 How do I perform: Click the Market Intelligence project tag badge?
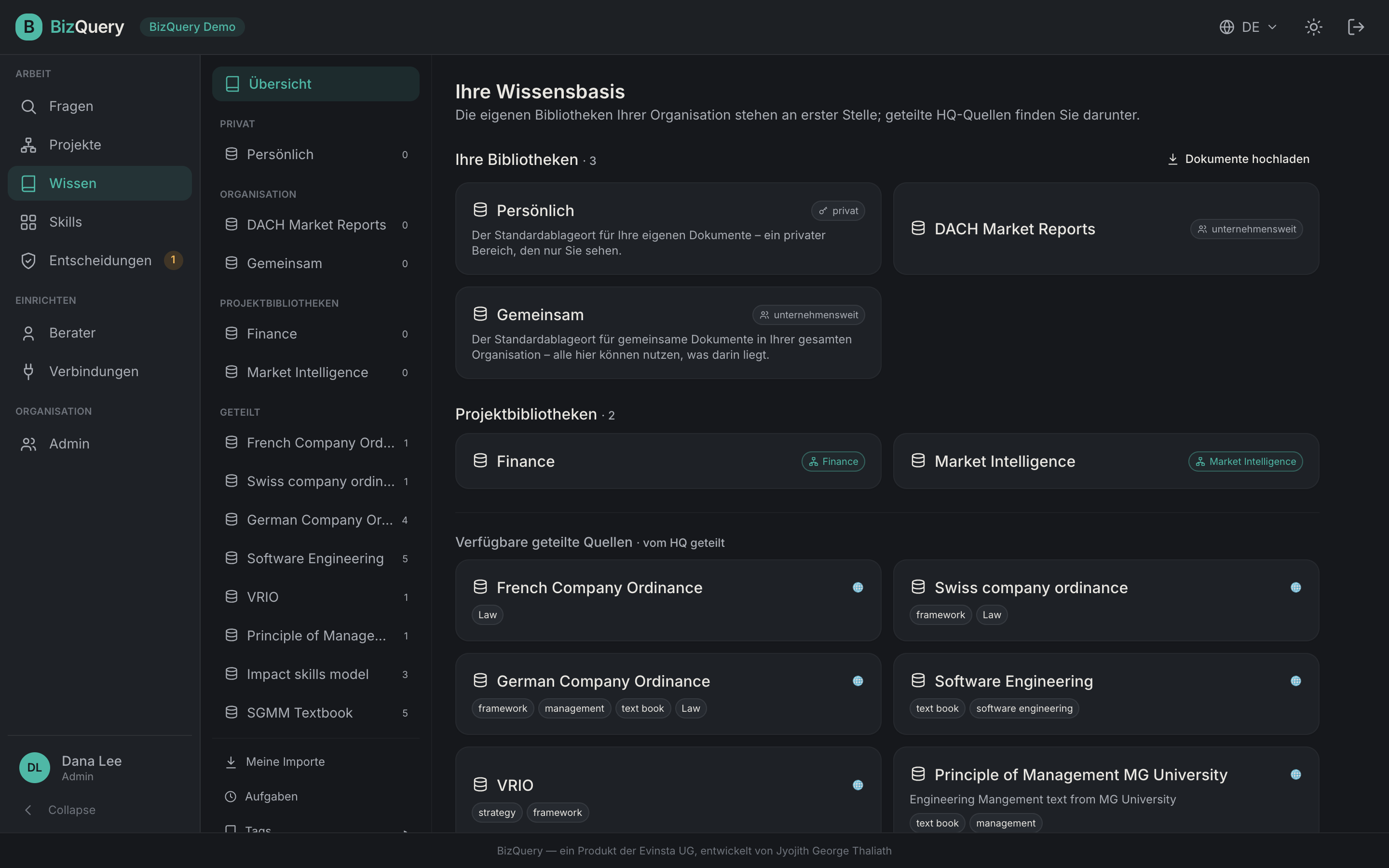(x=1245, y=461)
